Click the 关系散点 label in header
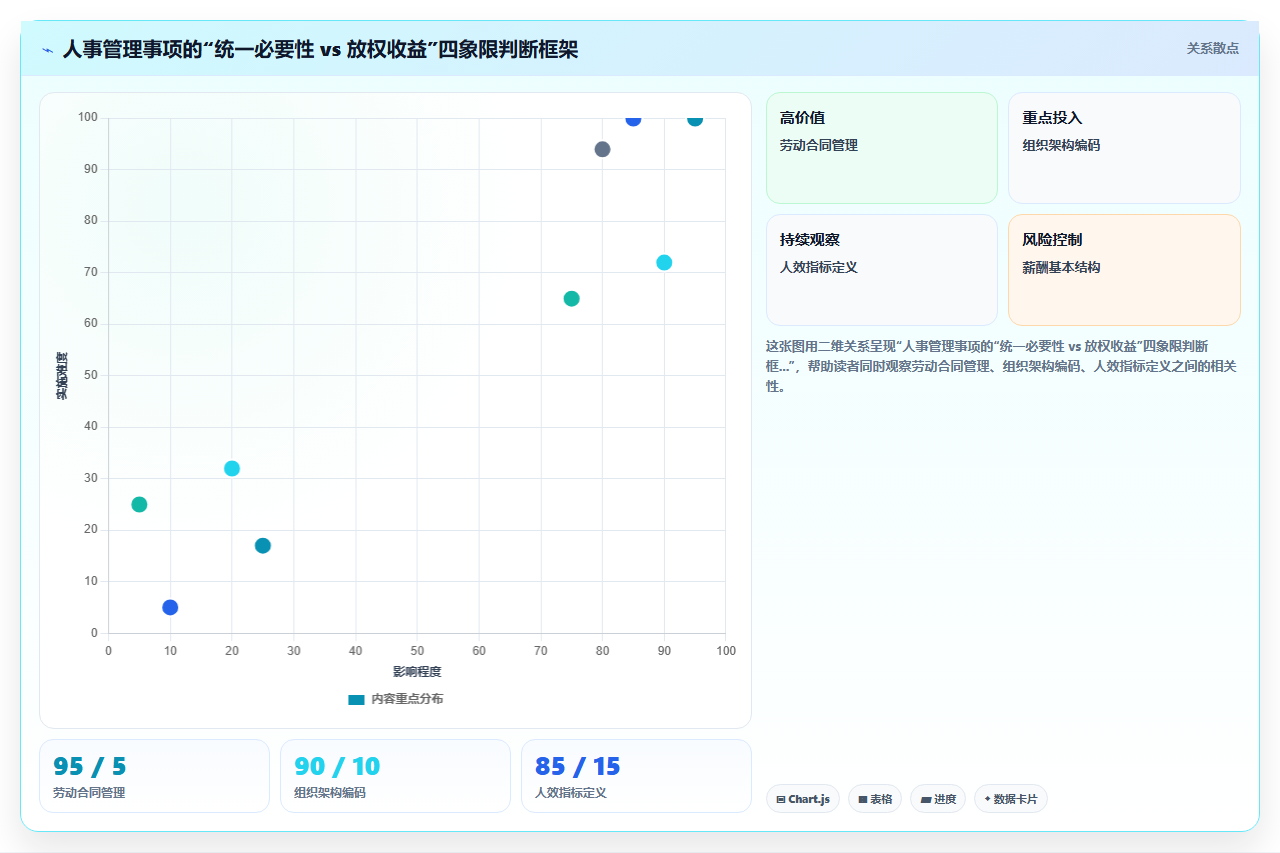Screen dimensions: 1280x853 click(1213, 48)
